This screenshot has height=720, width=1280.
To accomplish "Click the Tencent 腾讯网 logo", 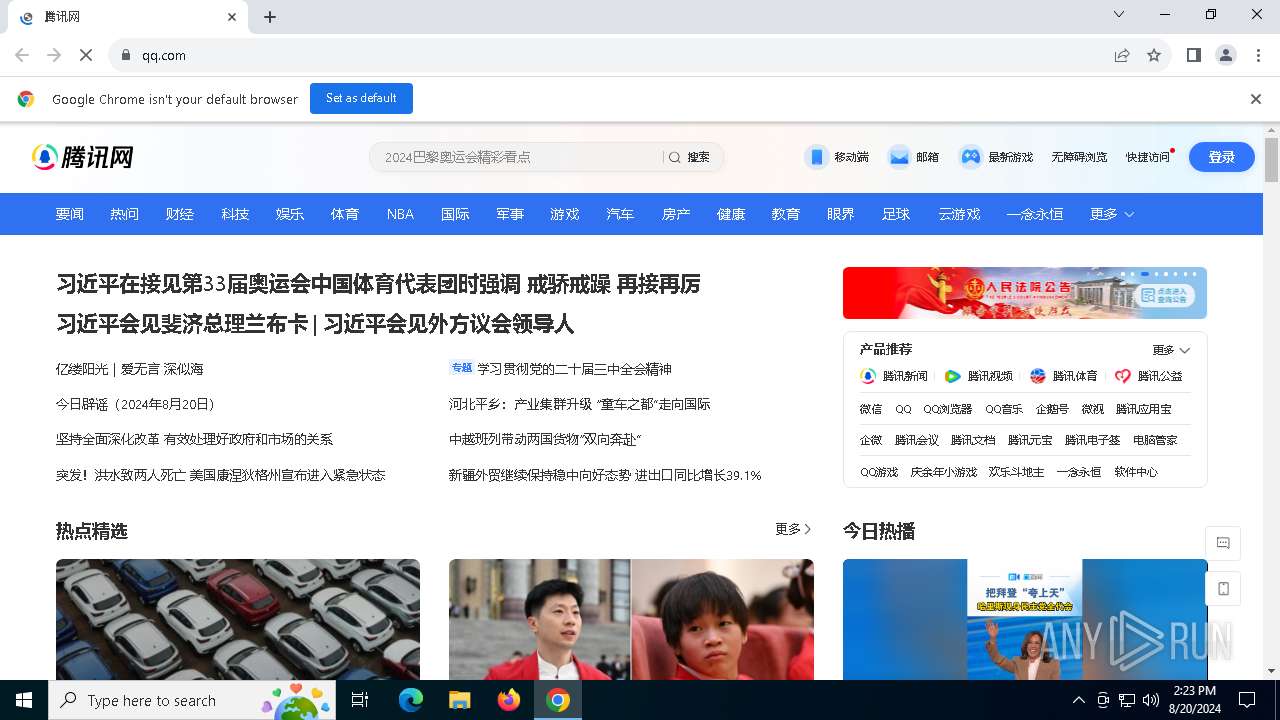I will [83, 157].
